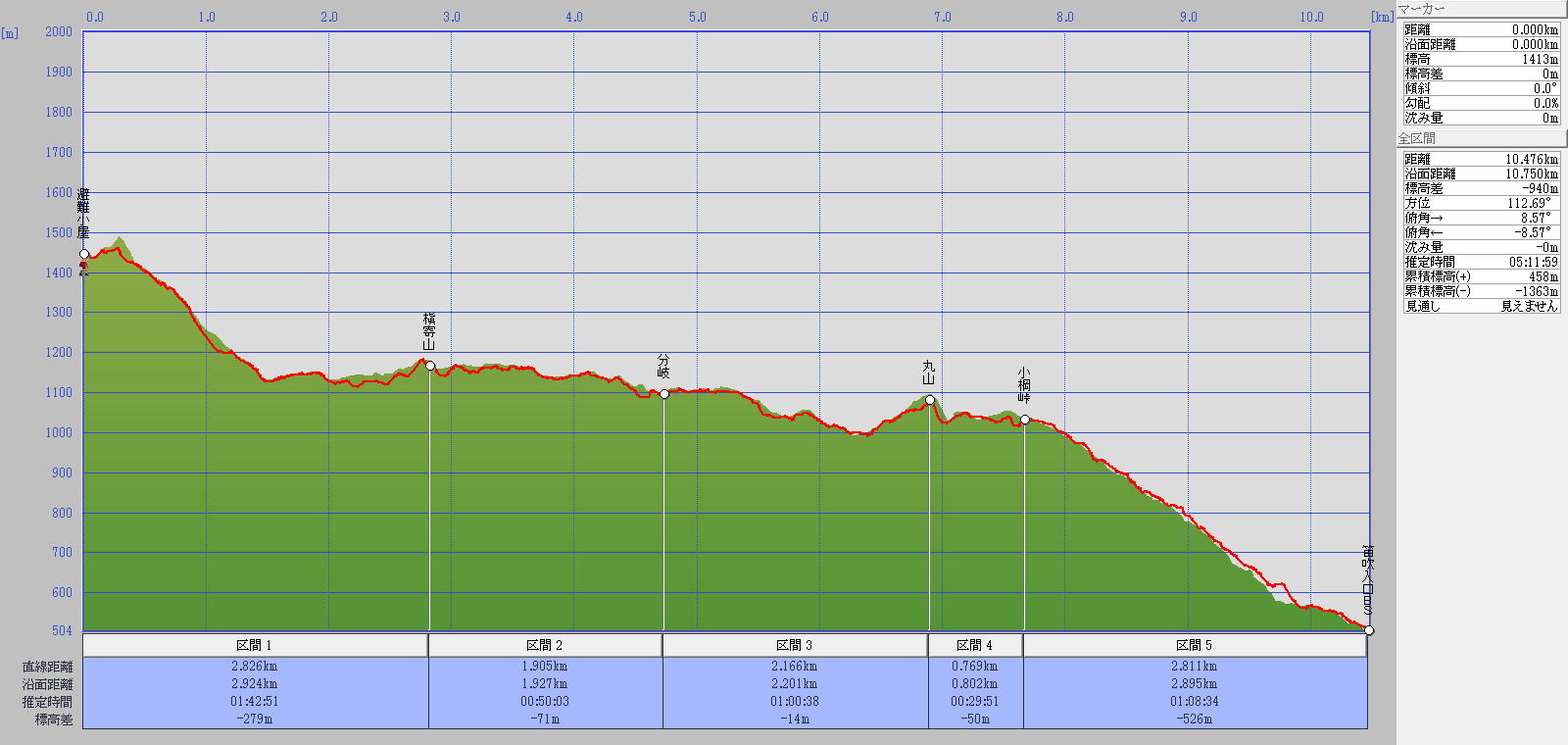Click the 全区間 panel header
1568x745 pixels.
1480,138
